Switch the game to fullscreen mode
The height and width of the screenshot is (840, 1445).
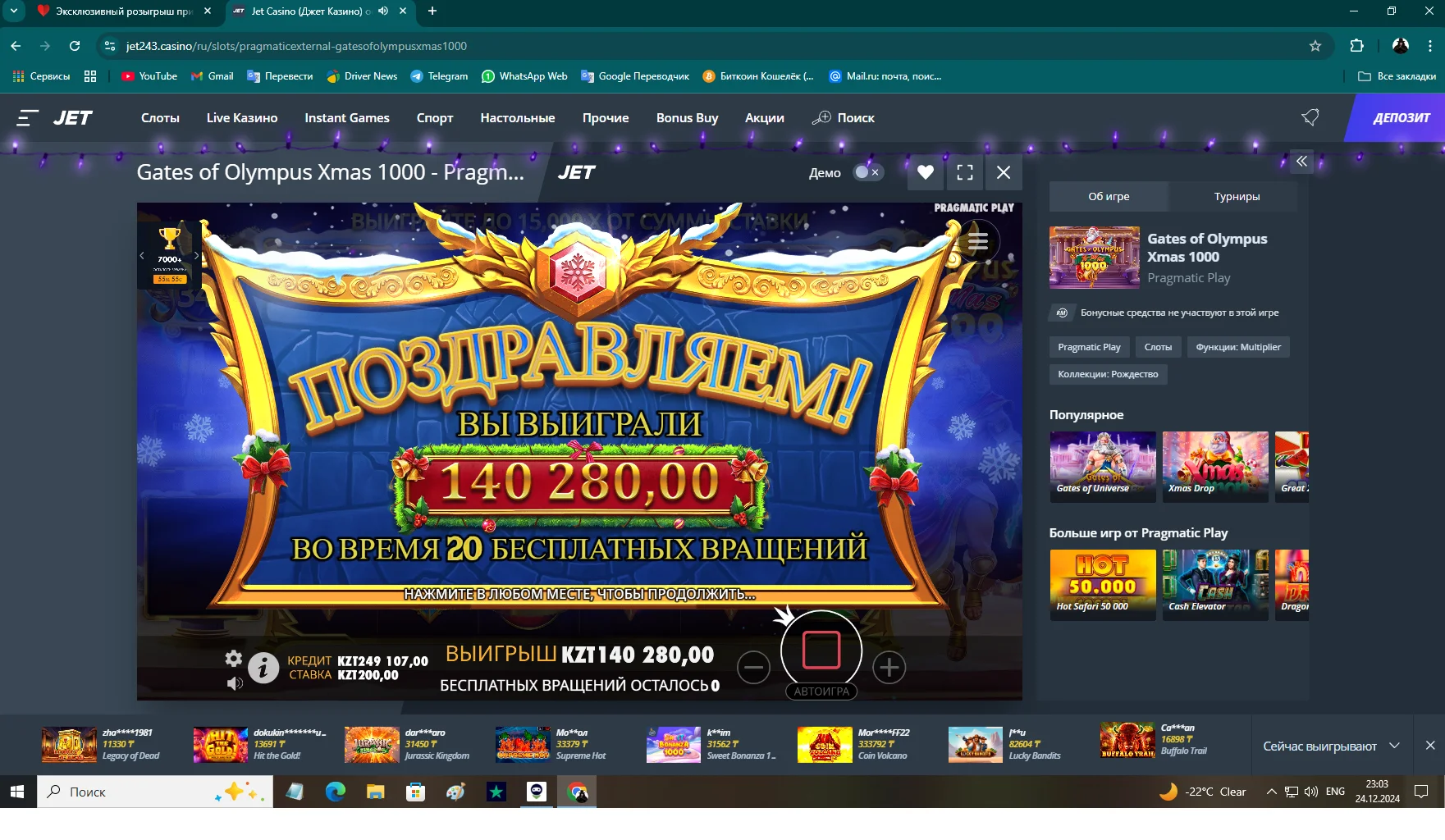(965, 172)
